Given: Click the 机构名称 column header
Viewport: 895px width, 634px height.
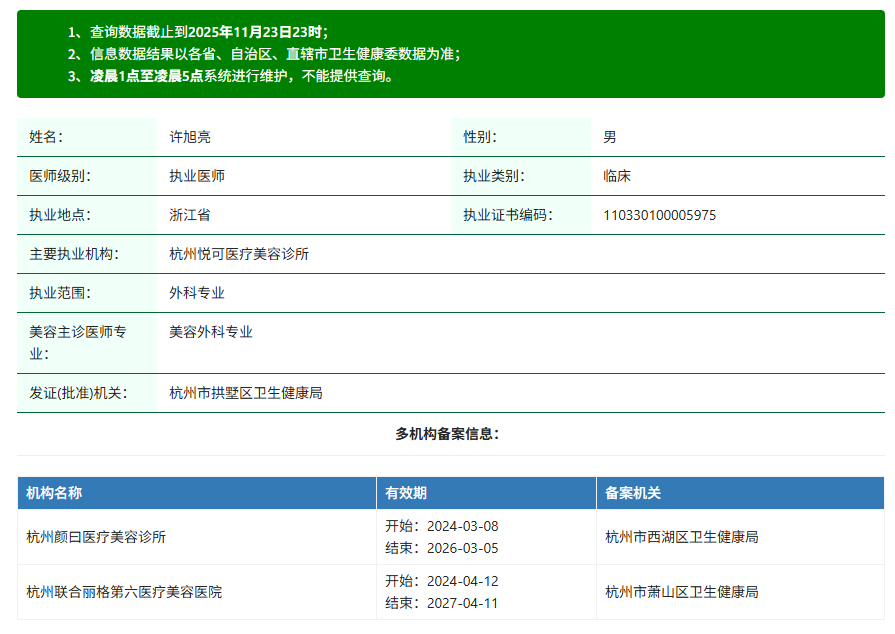Looking at the screenshot, I should [x=54, y=493].
